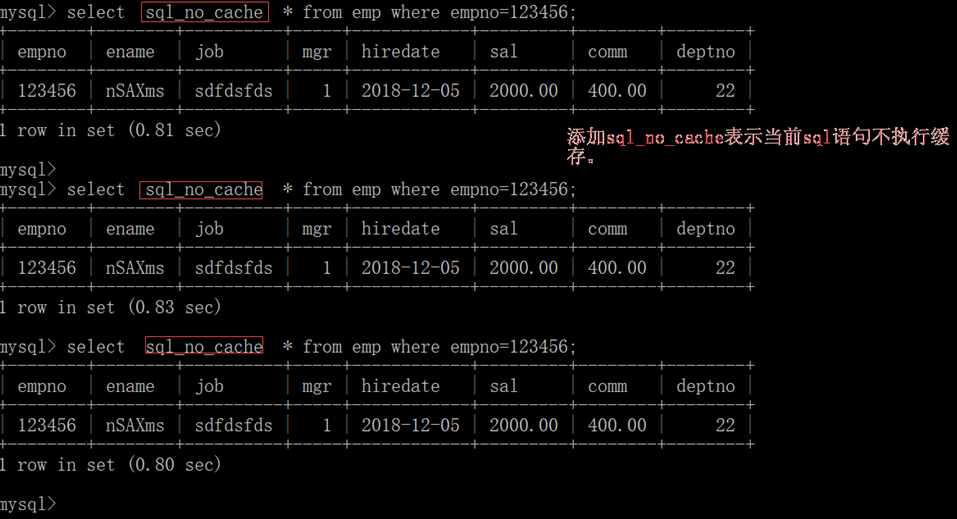Click the 'hiredate' header in the first table
The image size is (957, 519).
coord(400,52)
